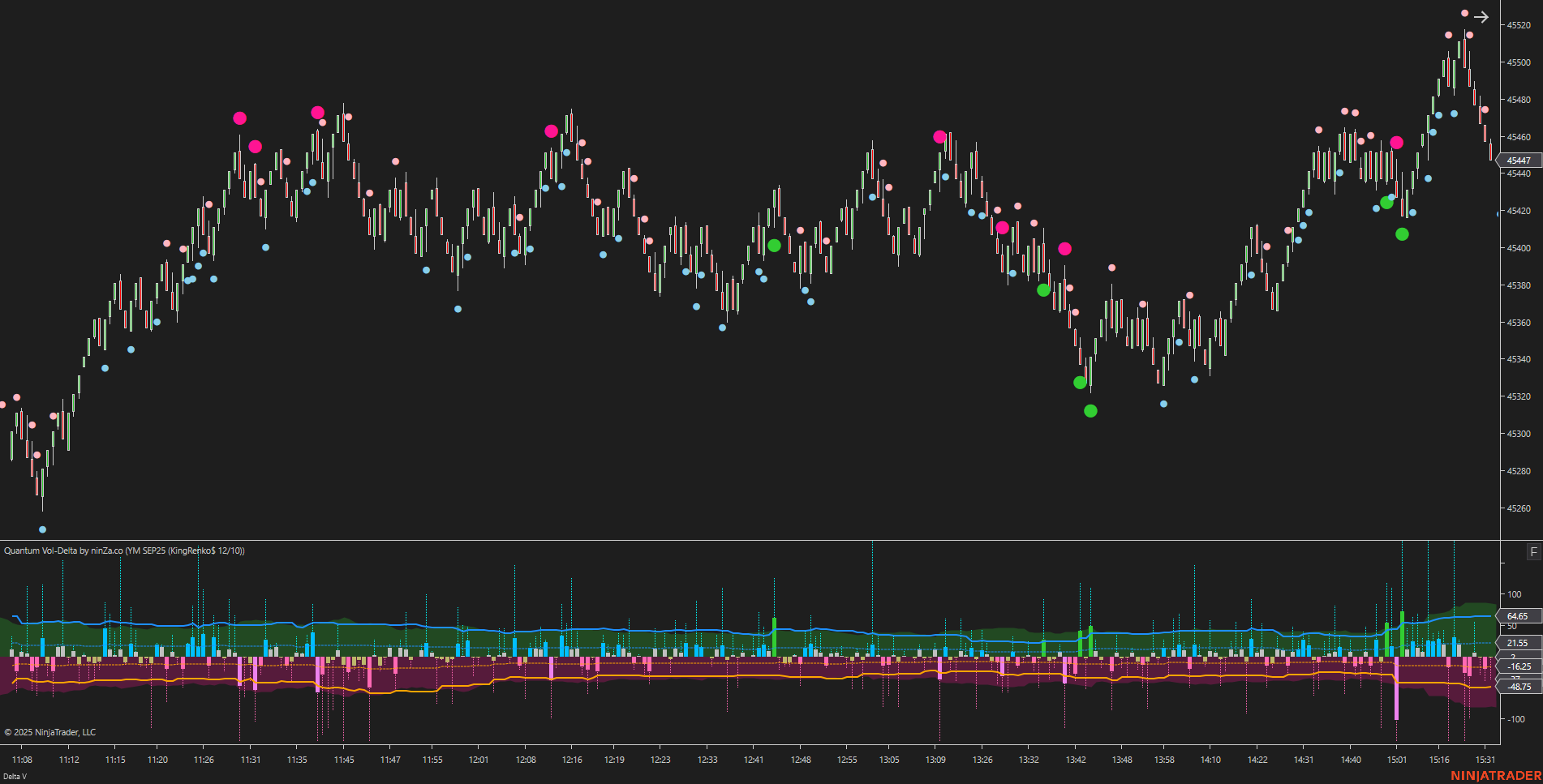Toggle the large magenta sell signal dot near 11:31
This screenshot has width=1543, height=784.
pyautogui.click(x=239, y=118)
